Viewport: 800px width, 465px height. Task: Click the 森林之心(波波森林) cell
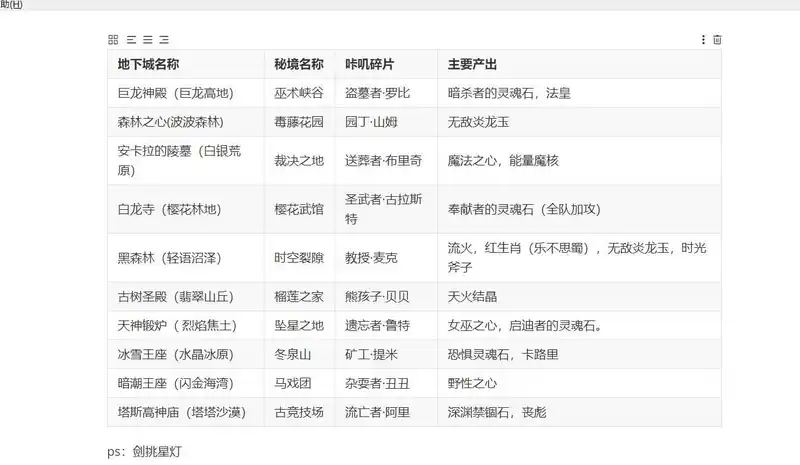coord(186,122)
